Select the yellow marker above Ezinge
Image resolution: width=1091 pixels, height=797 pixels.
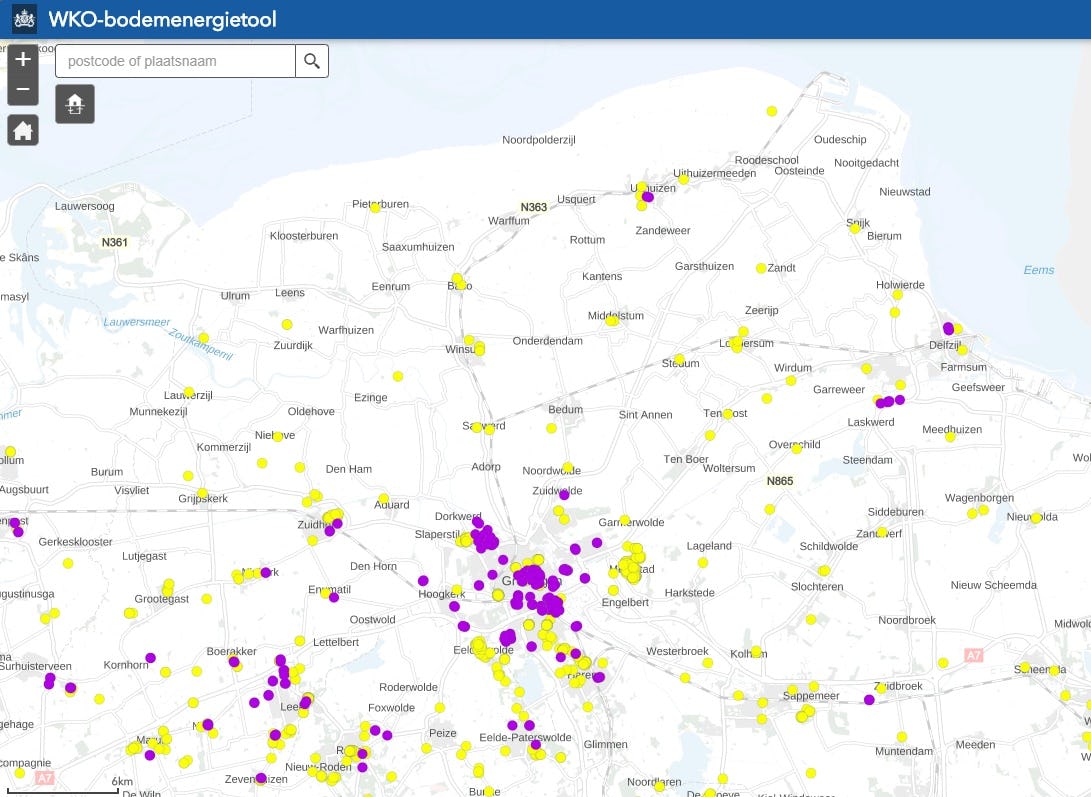[x=398, y=376]
